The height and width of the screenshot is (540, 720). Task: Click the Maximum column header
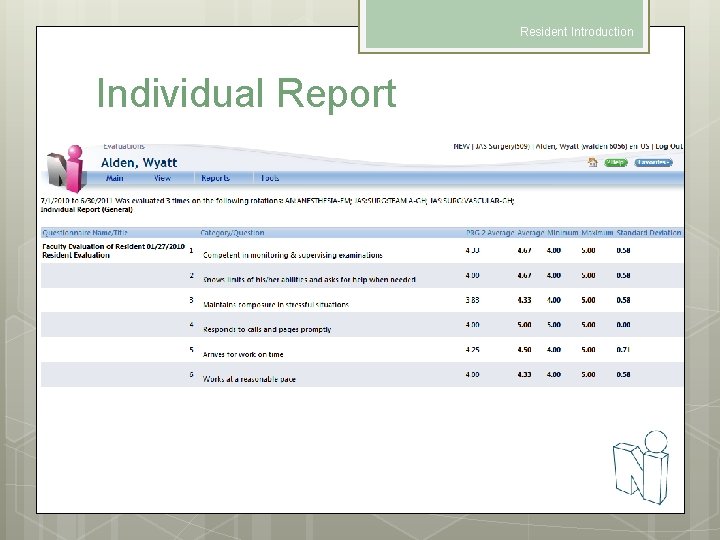click(x=597, y=233)
